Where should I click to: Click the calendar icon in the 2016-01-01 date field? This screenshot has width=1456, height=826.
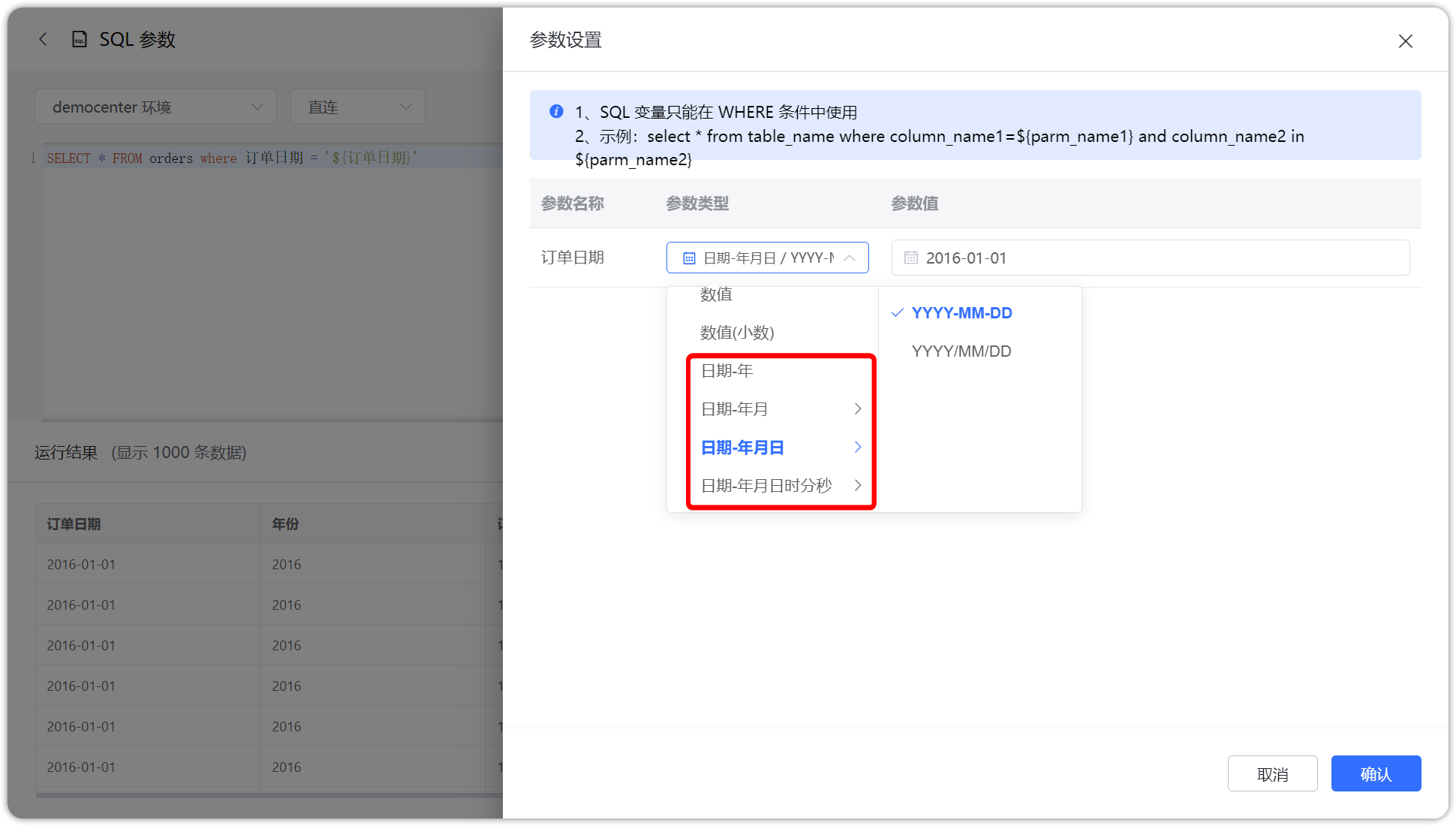(x=910, y=258)
